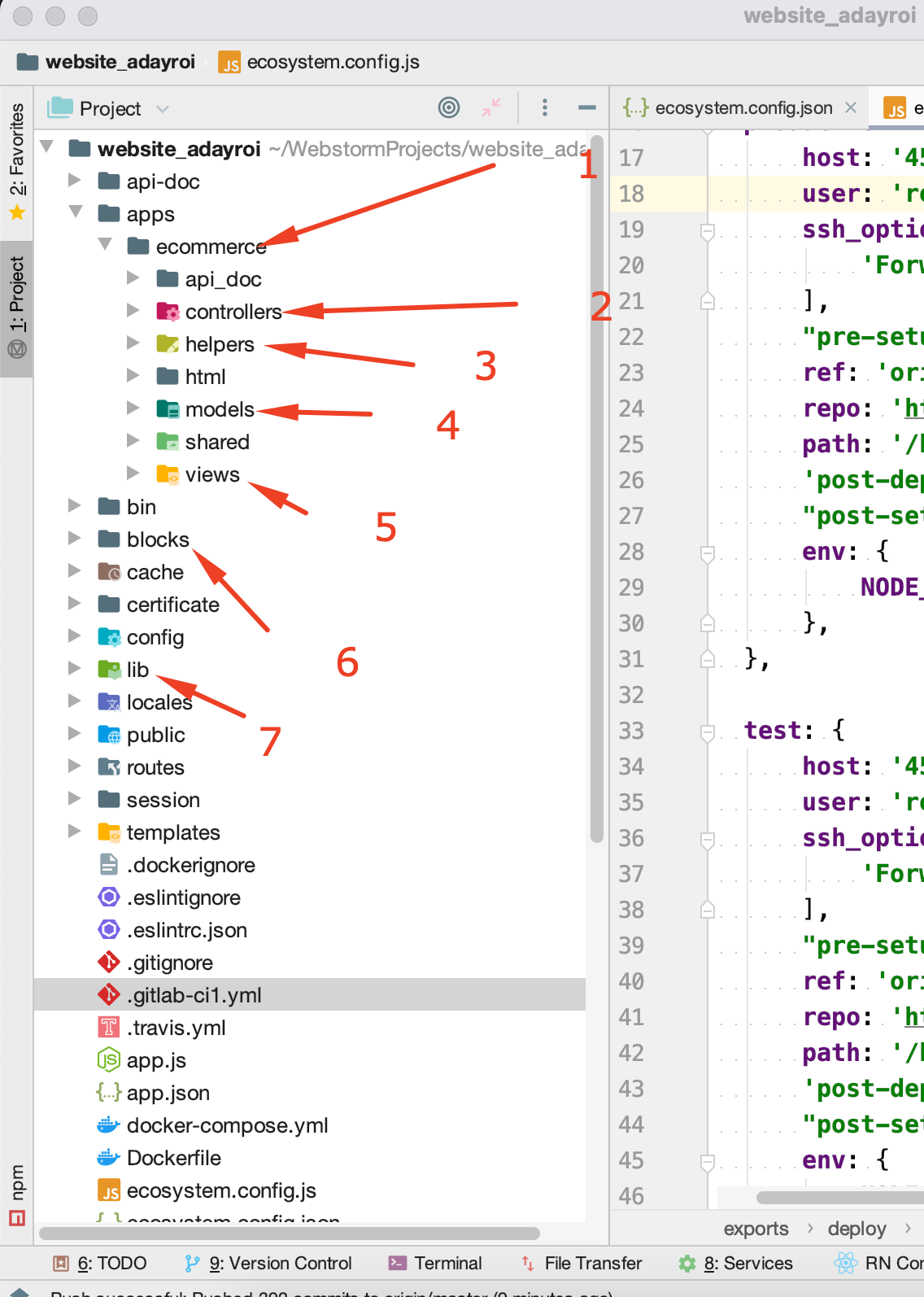Click the Dockerfile whale icon

coord(109,1158)
